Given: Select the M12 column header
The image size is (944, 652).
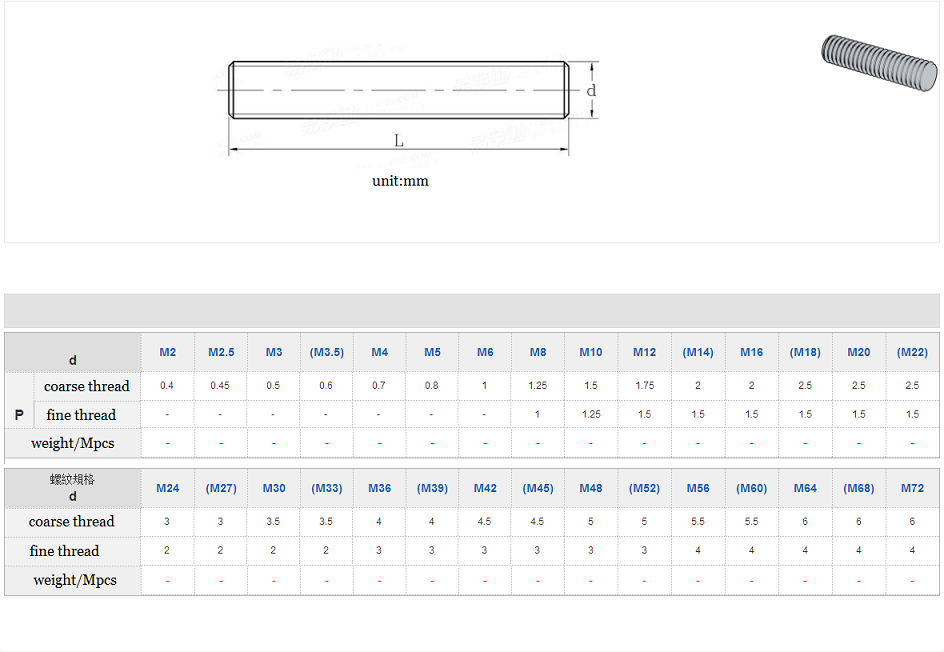Looking at the screenshot, I should pyautogui.click(x=644, y=352).
